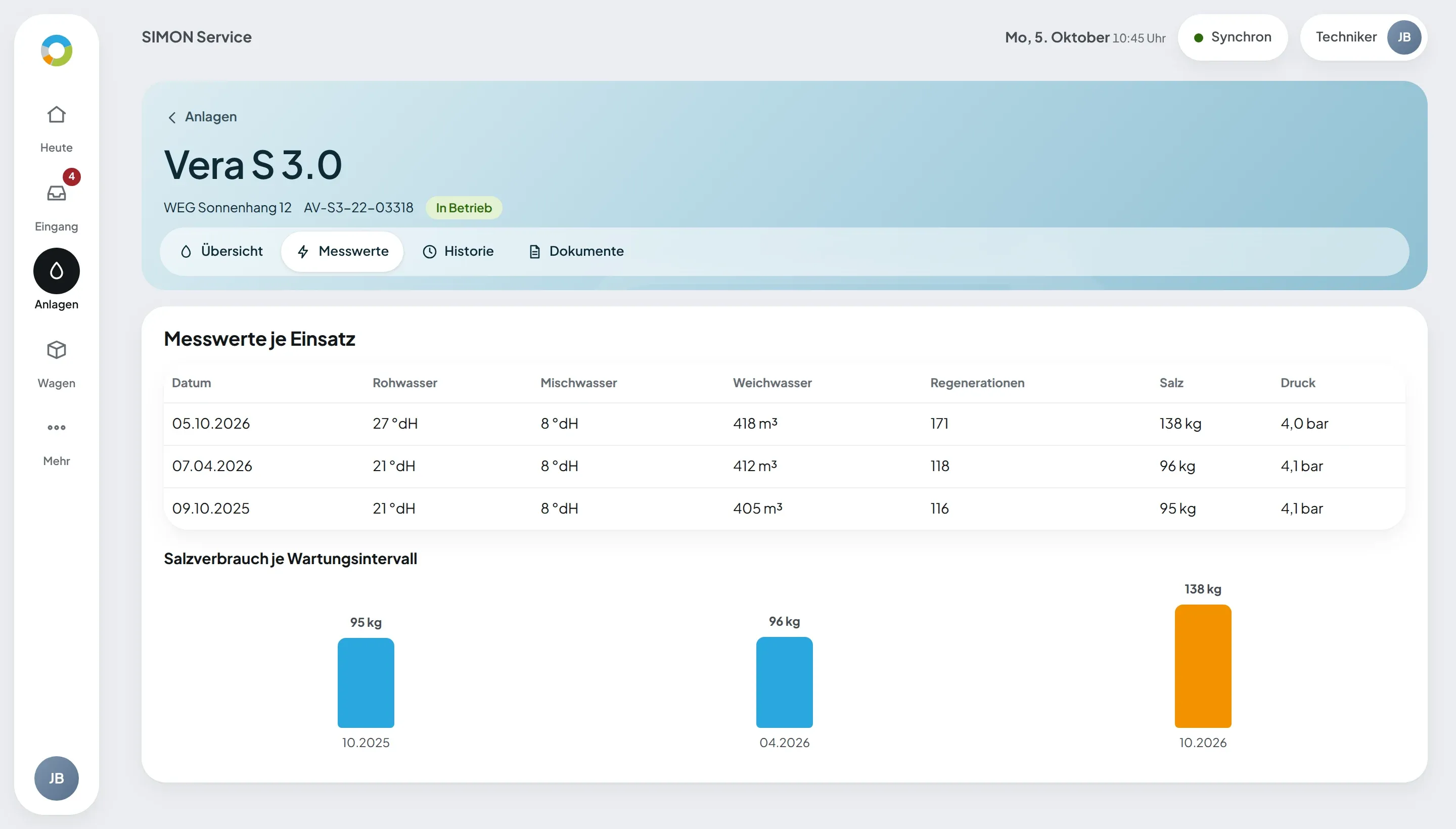Viewport: 1456px width, 829px height.
Task: Click the blue 10.2025 salt bar
Action: coord(366,683)
